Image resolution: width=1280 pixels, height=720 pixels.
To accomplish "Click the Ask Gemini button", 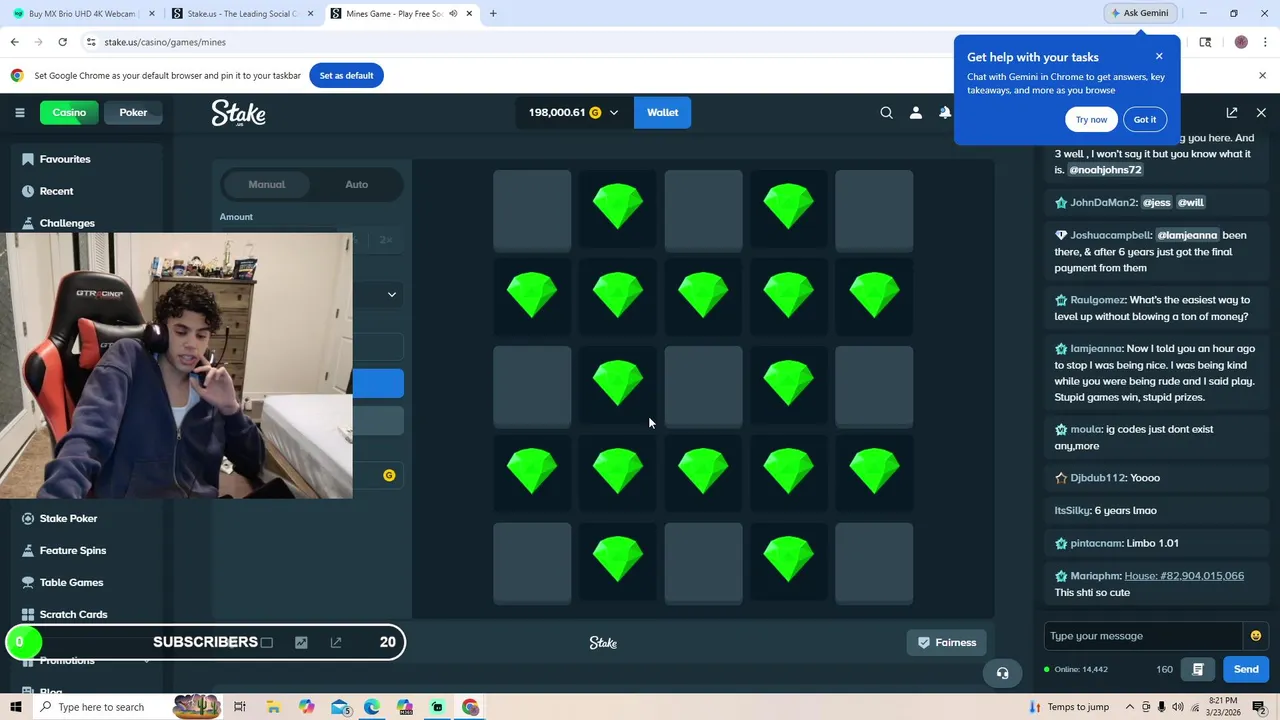I will (x=1139, y=13).
